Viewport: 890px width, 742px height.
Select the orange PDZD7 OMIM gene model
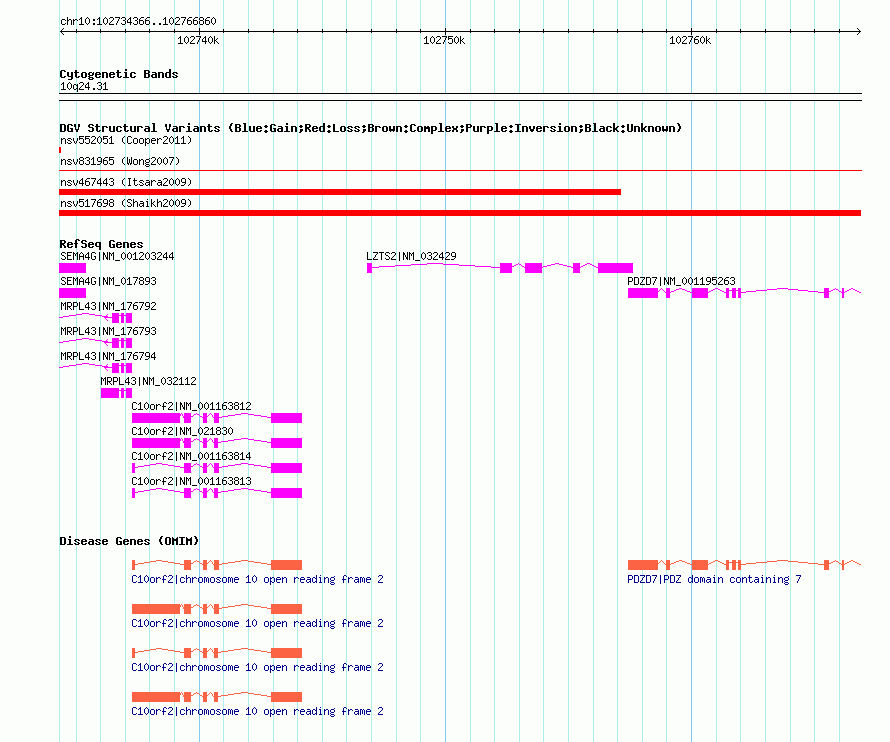(x=744, y=565)
